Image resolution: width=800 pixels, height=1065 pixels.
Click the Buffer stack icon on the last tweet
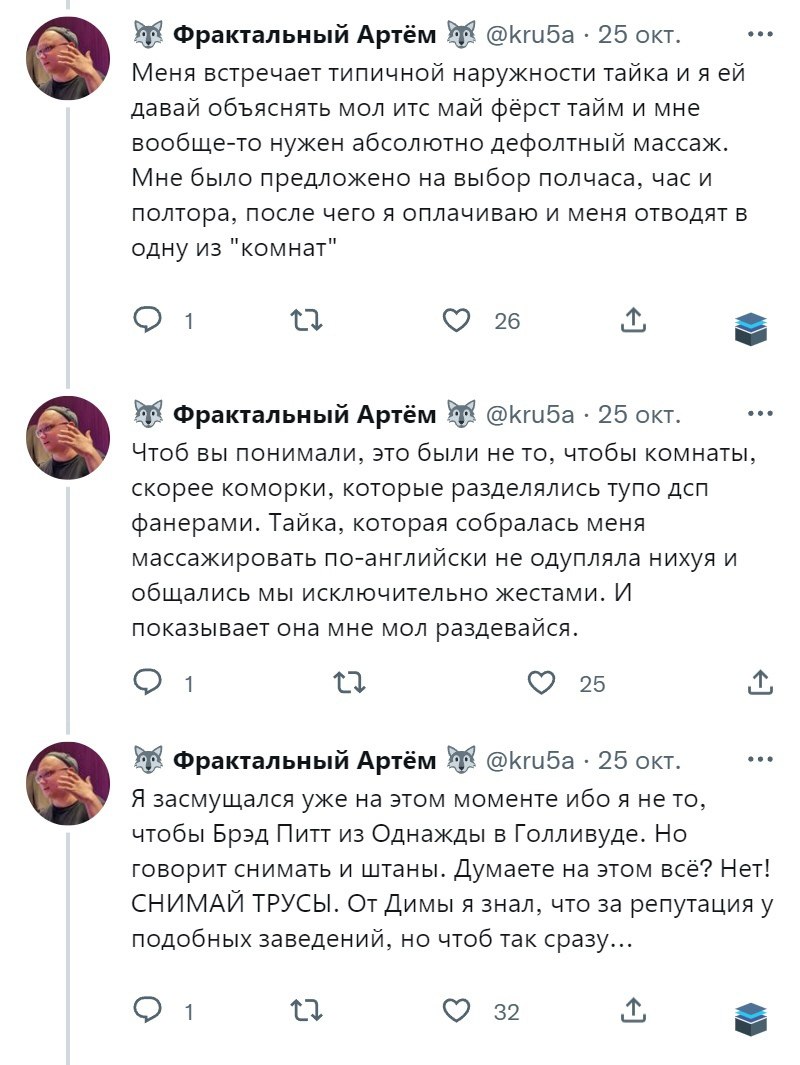(x=750, y=1017)
